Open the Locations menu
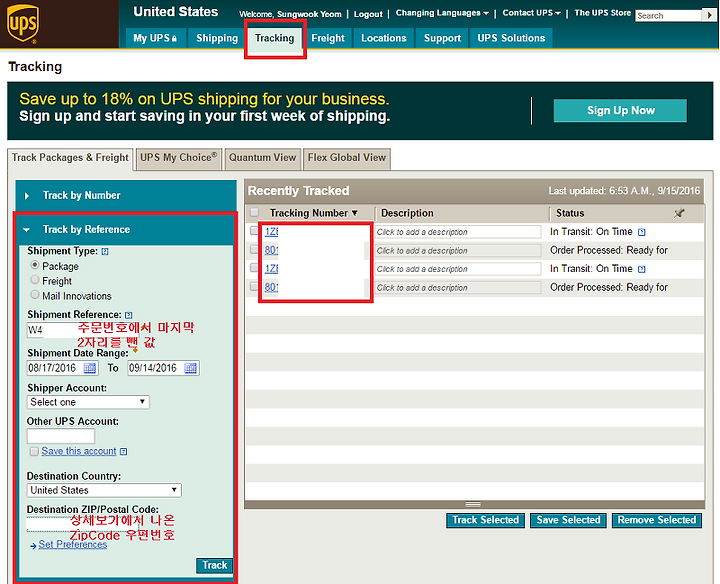This screenshot has width=720, height=584. tap(383, 38)
